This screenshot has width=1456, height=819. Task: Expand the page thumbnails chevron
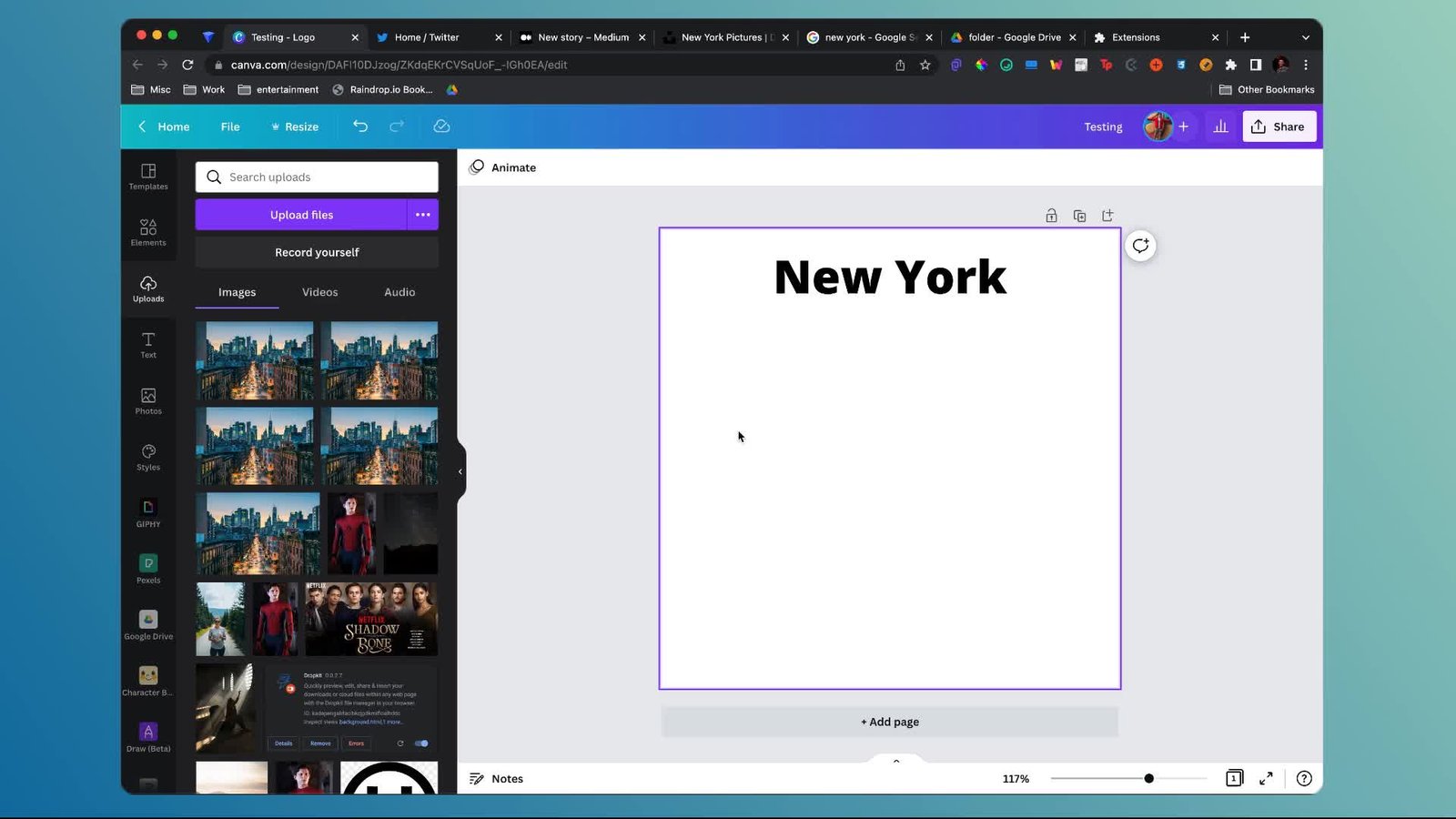click(x=896, y=760)
